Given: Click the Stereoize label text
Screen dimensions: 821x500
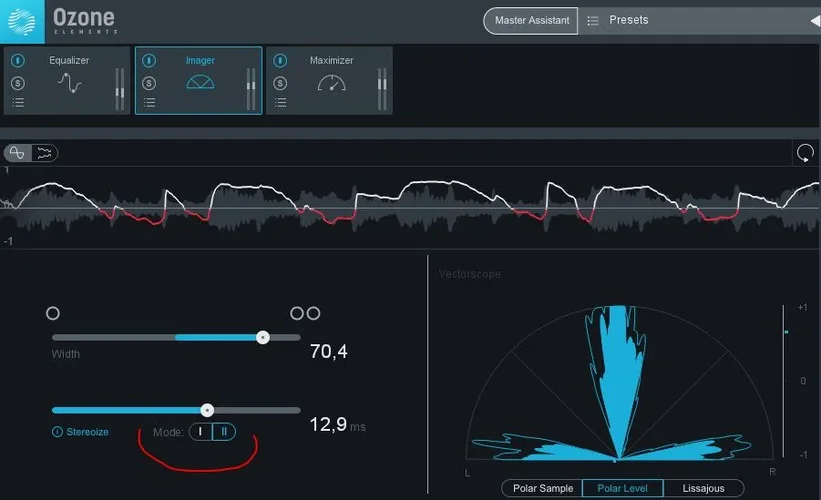Looking at the screenshot, I should (87, 432).
